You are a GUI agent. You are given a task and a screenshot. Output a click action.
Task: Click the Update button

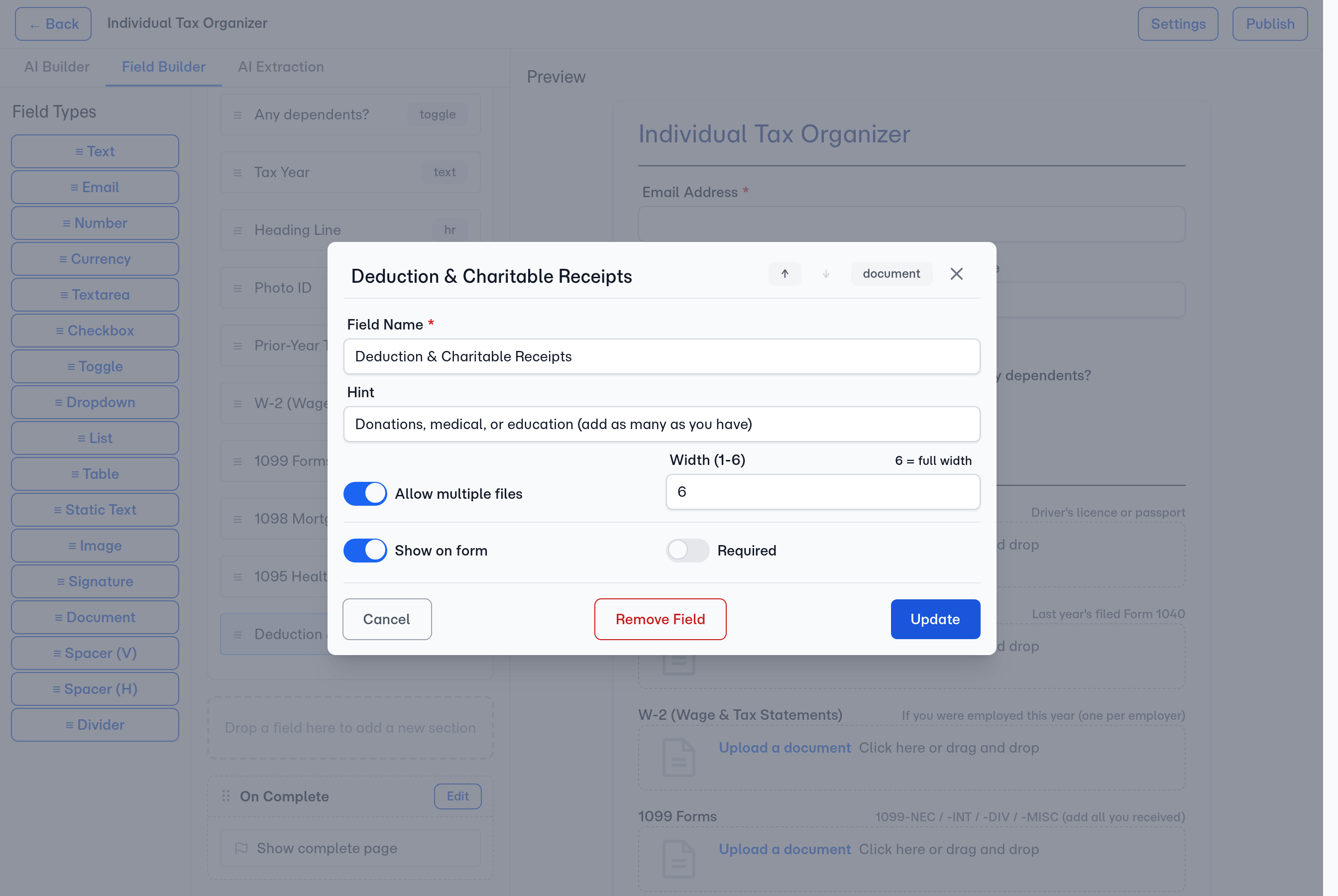pos(935,619)
